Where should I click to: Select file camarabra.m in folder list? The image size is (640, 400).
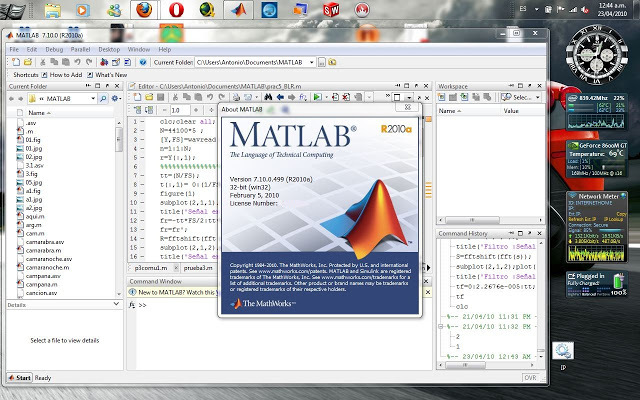pyautogui.click(x=43, y=250)
